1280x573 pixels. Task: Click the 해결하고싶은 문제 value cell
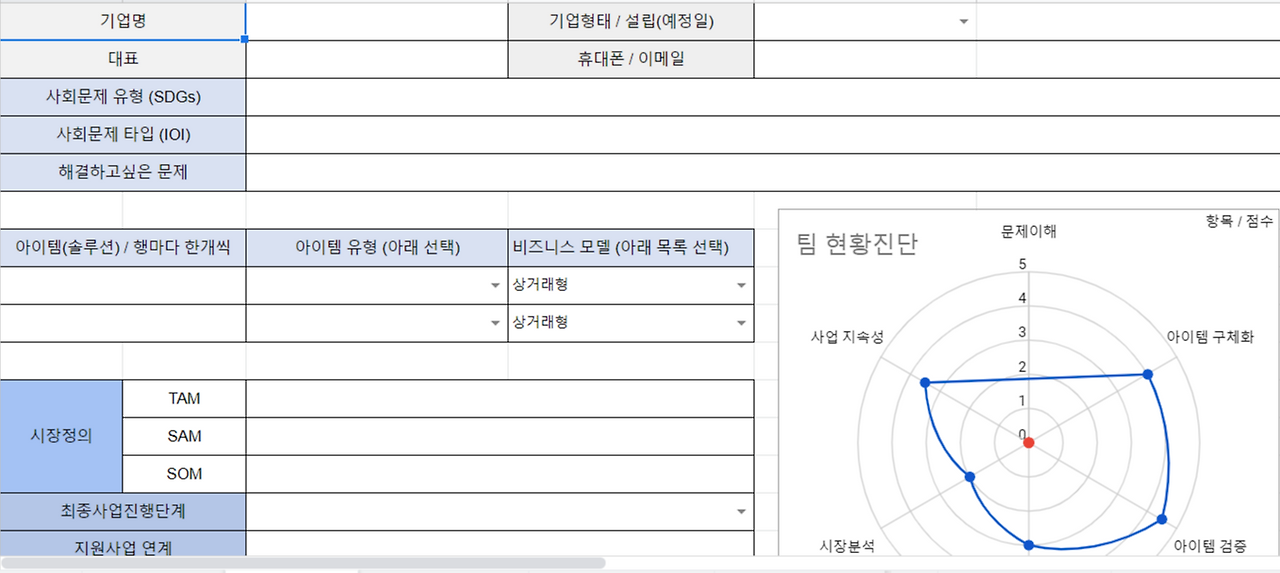(x=763, y=172)
